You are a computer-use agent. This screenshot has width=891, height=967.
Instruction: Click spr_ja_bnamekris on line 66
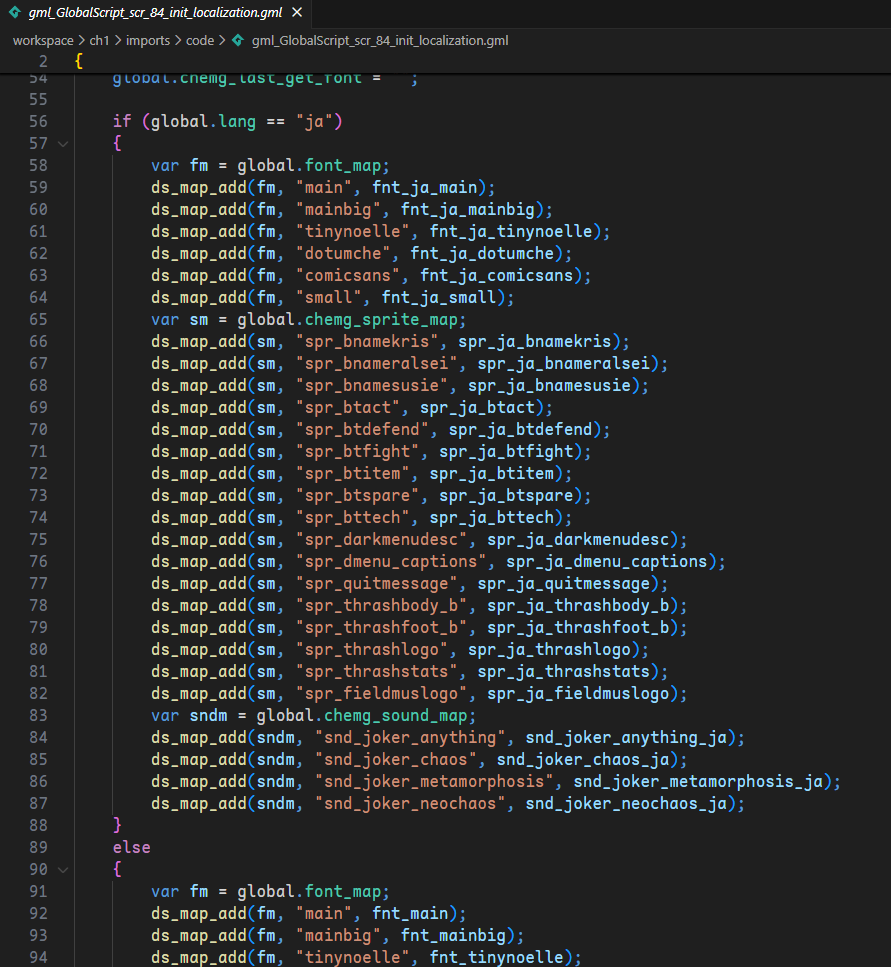[x=535, y=342]
